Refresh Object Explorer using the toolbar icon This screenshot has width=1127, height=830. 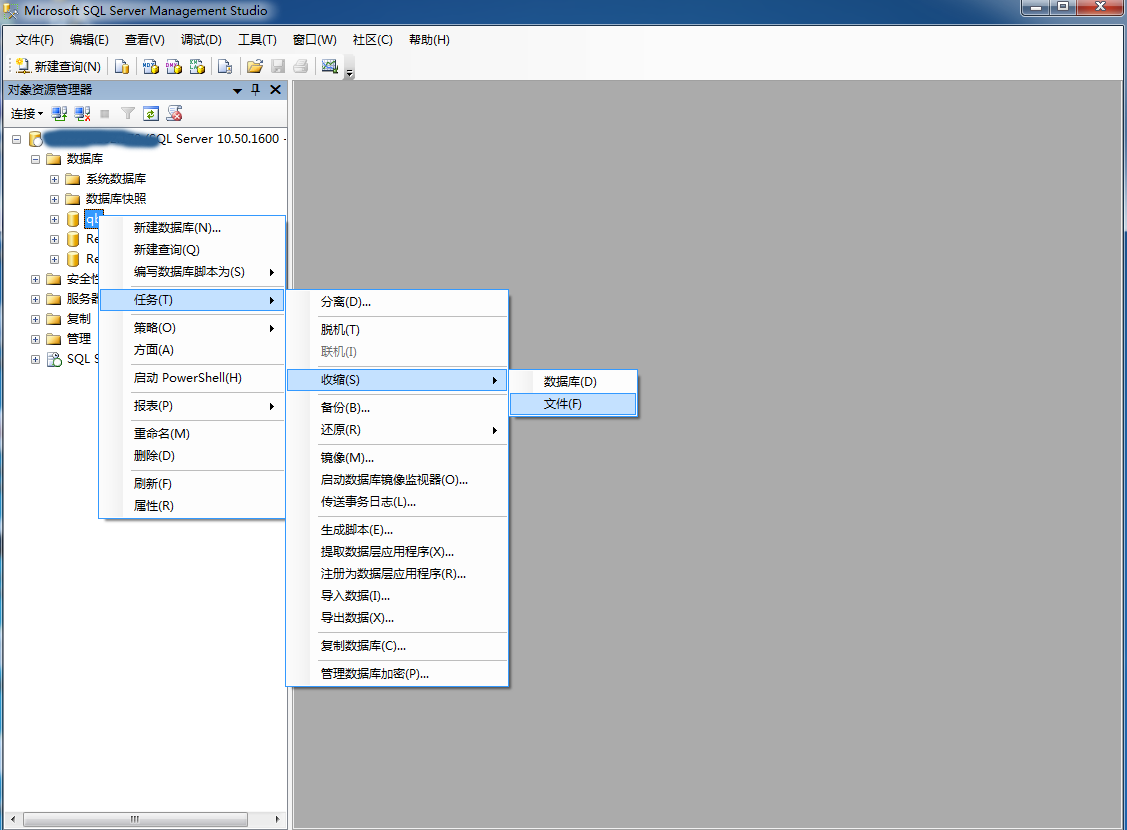(151, 114)
